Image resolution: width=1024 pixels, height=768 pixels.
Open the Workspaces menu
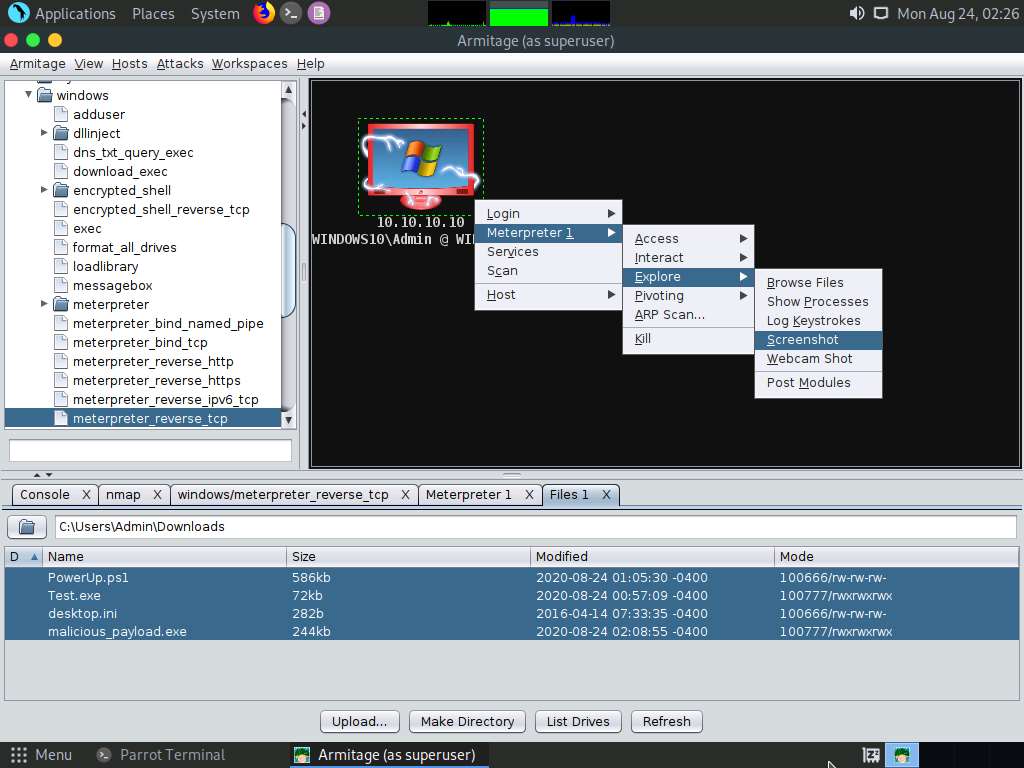[x=249, y=63]
